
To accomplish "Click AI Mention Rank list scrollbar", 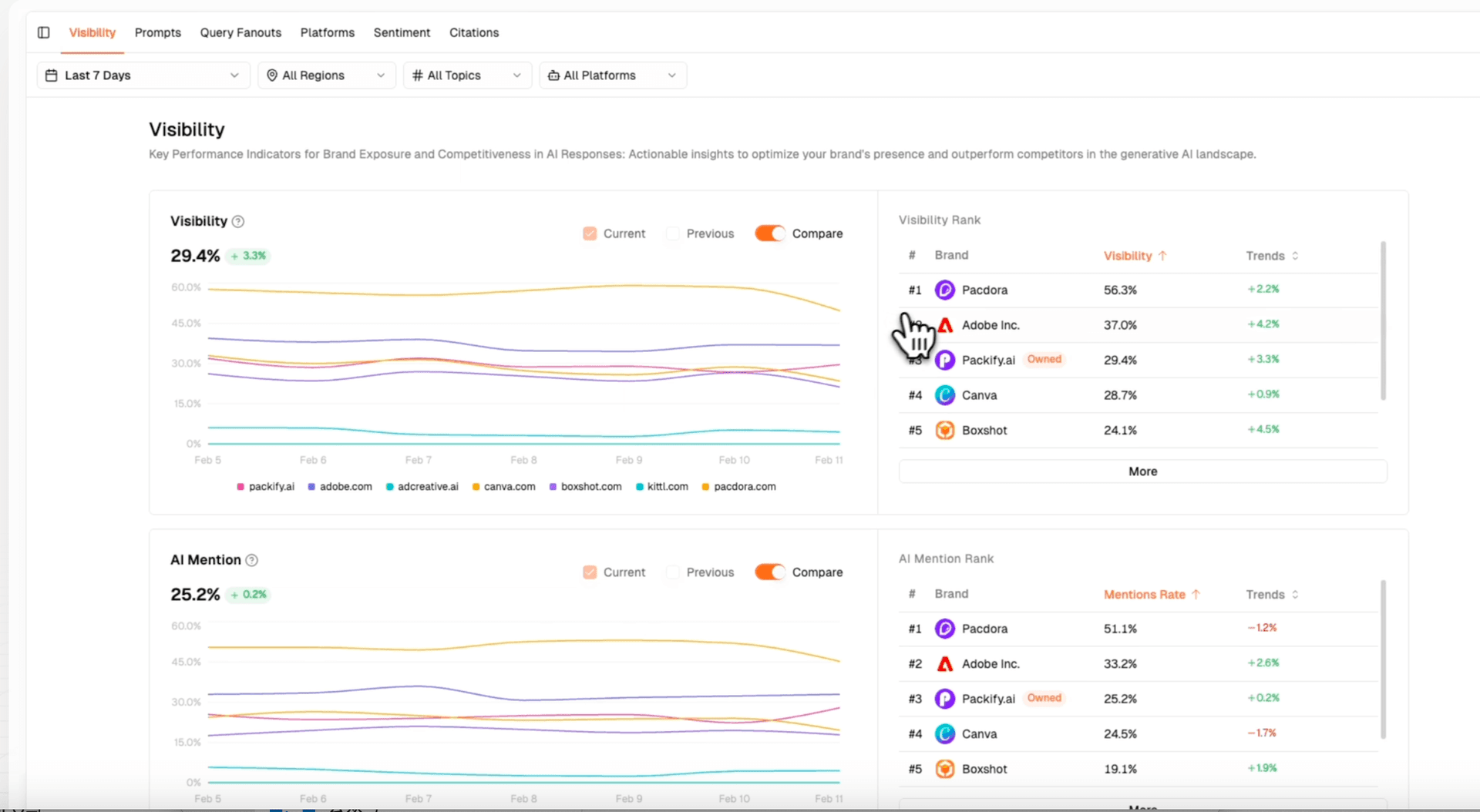I will 1383,660.
